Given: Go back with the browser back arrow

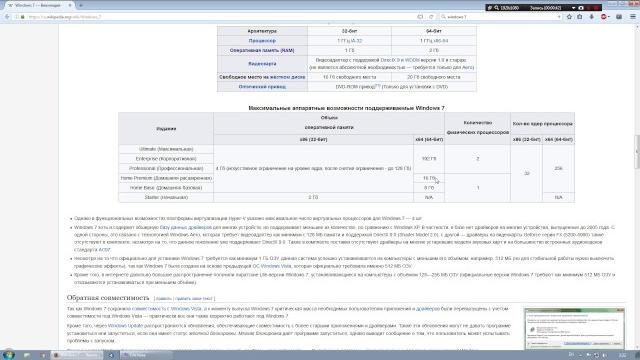Looking at the screenshot, I should [7, 17].
